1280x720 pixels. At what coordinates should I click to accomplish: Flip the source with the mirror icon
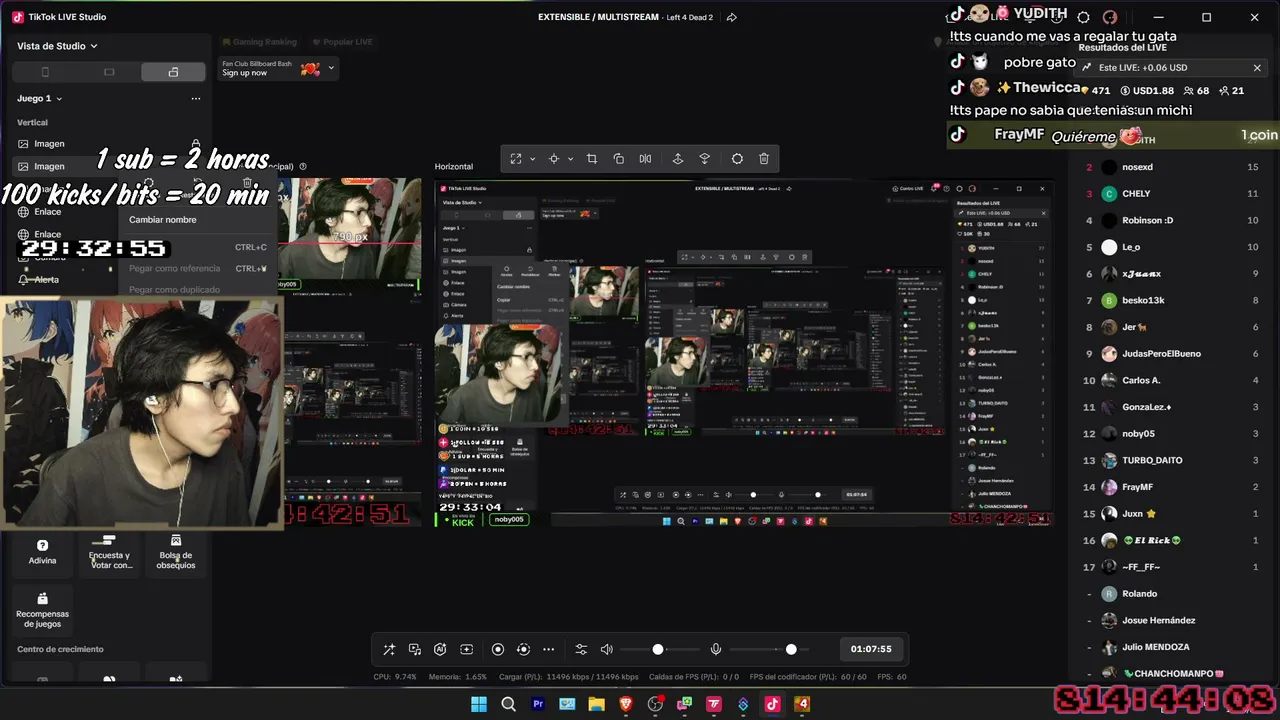click(645, 159)
